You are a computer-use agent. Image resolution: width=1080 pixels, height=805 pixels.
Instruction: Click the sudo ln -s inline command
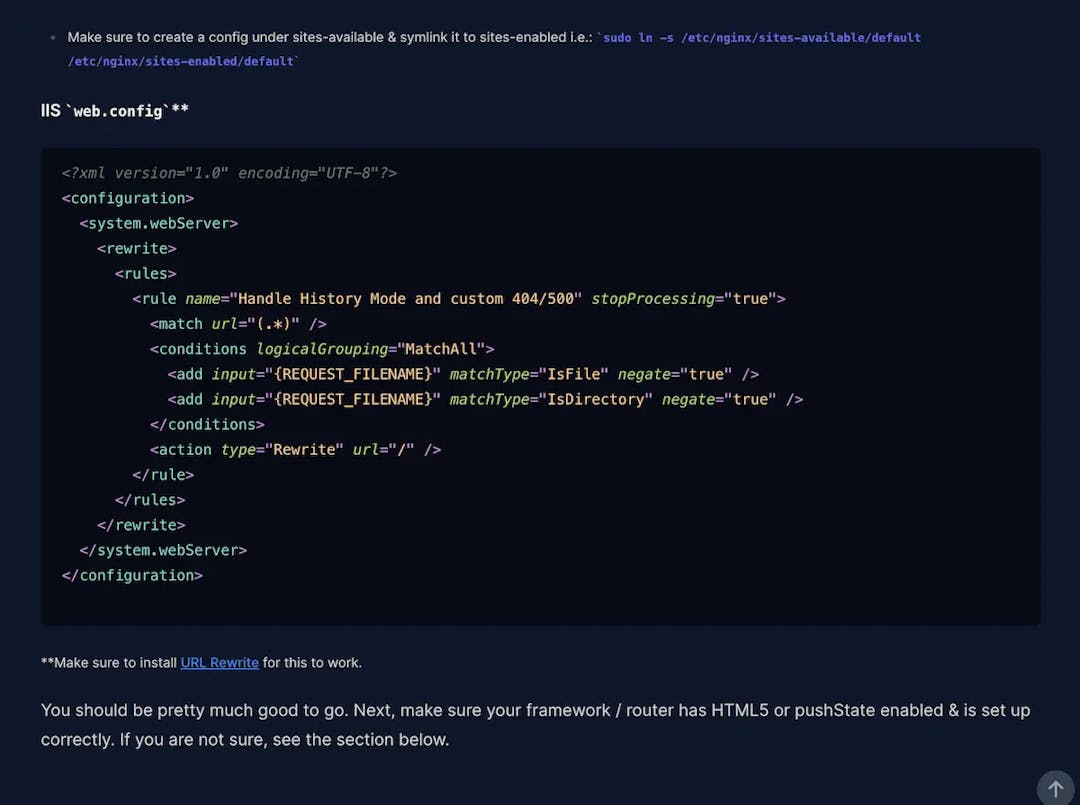tap(760, 38)
